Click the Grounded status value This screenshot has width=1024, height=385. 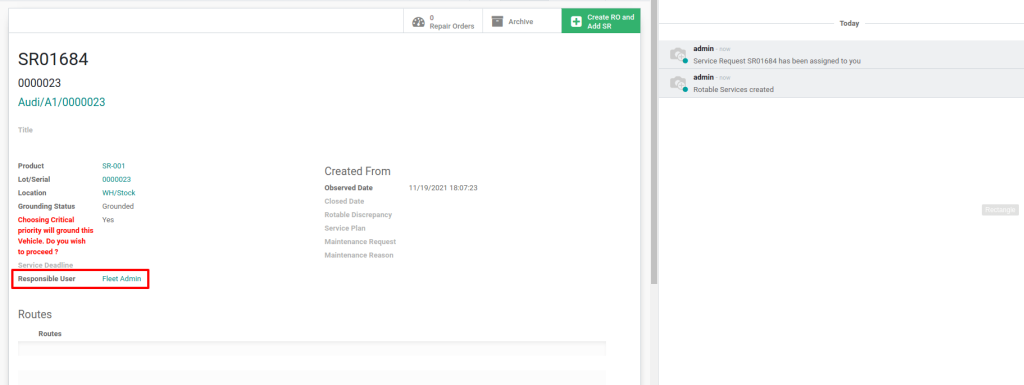pyautogui.click(x=118, y=206)
